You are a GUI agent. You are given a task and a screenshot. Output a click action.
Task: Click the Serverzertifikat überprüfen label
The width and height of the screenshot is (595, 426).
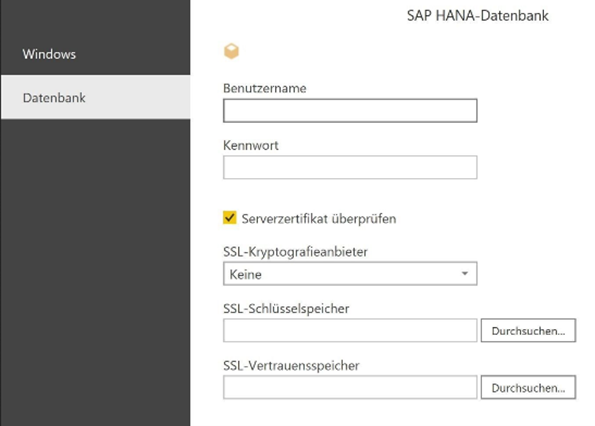[319, 219]
